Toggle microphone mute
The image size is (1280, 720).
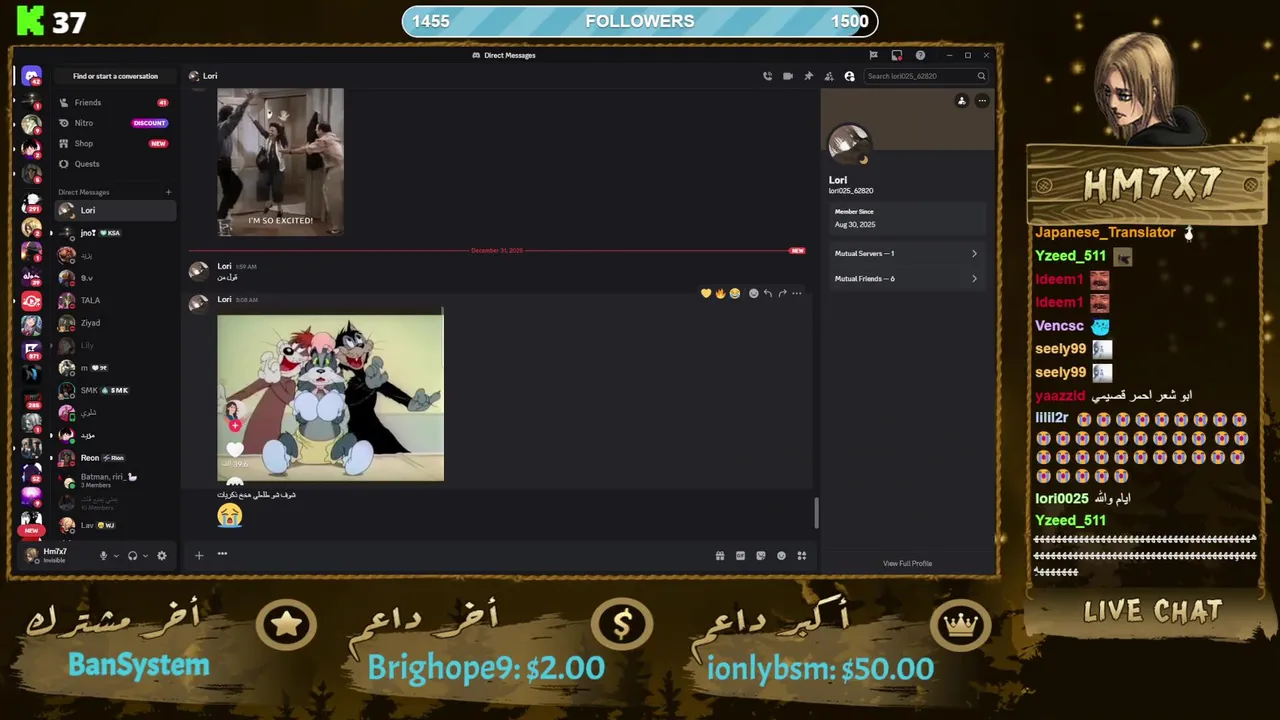click(103, 556)
